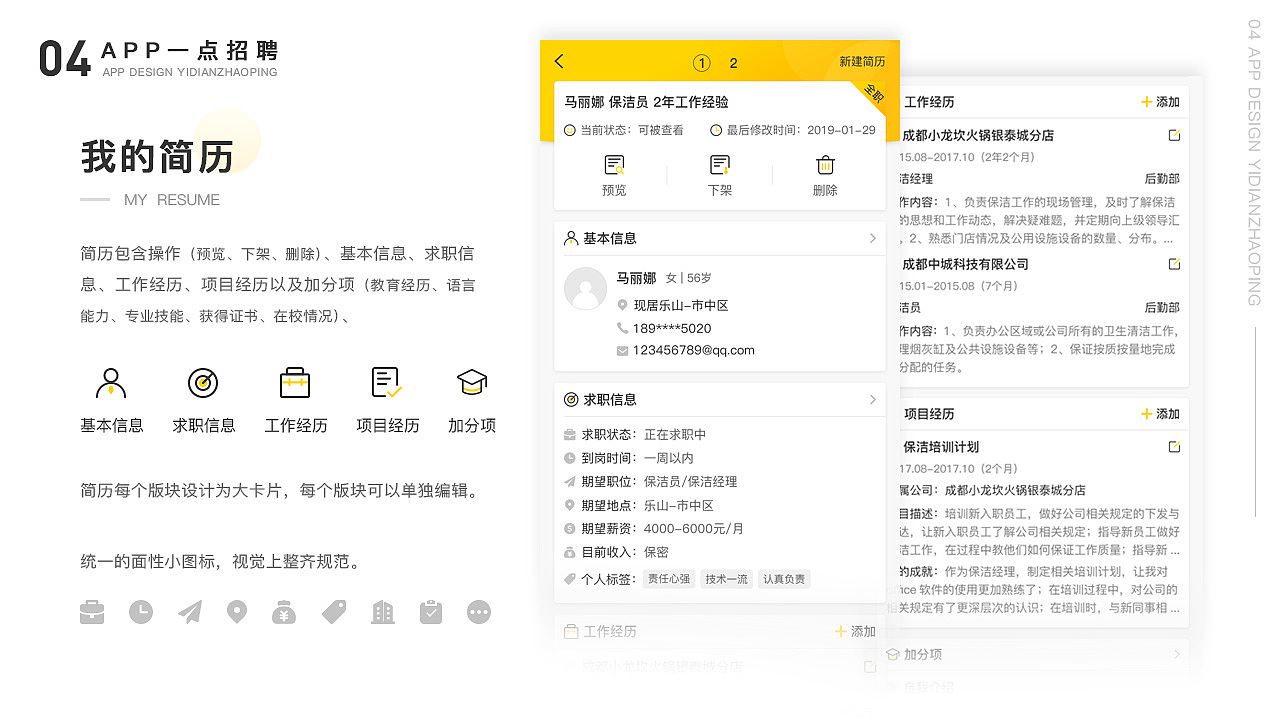Image resolution: width=1280 pixels, height=720 pixels.
Task: Click the 工作经历 legend briefcase icon on left
Action: pos(295,383)
